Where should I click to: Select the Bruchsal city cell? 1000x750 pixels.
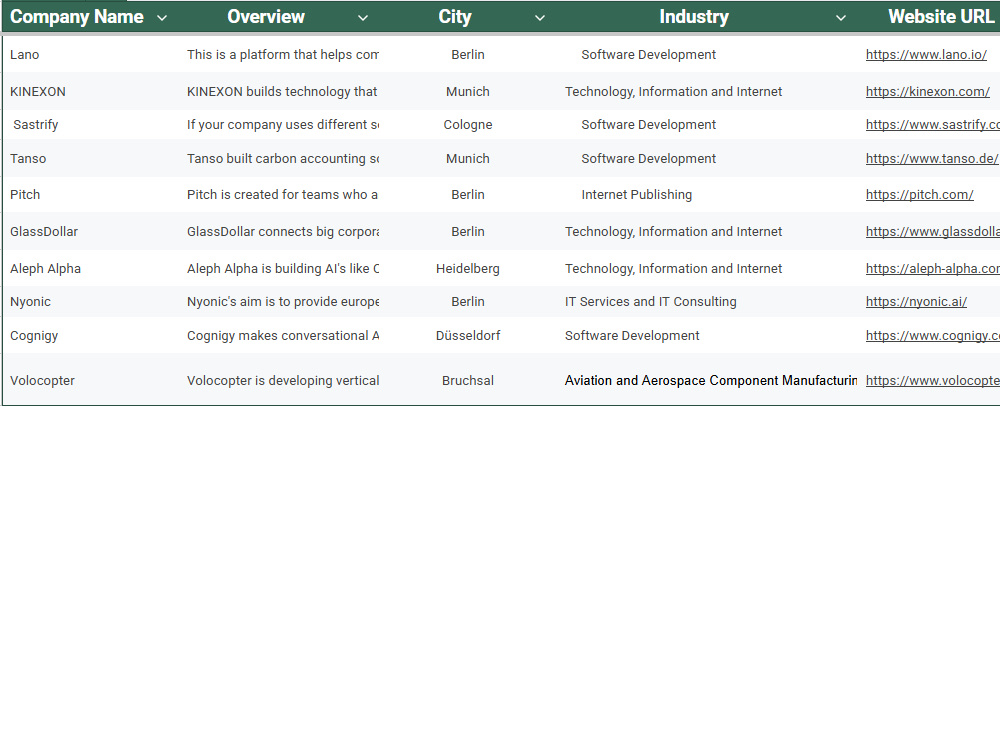[x=467, y=381]
